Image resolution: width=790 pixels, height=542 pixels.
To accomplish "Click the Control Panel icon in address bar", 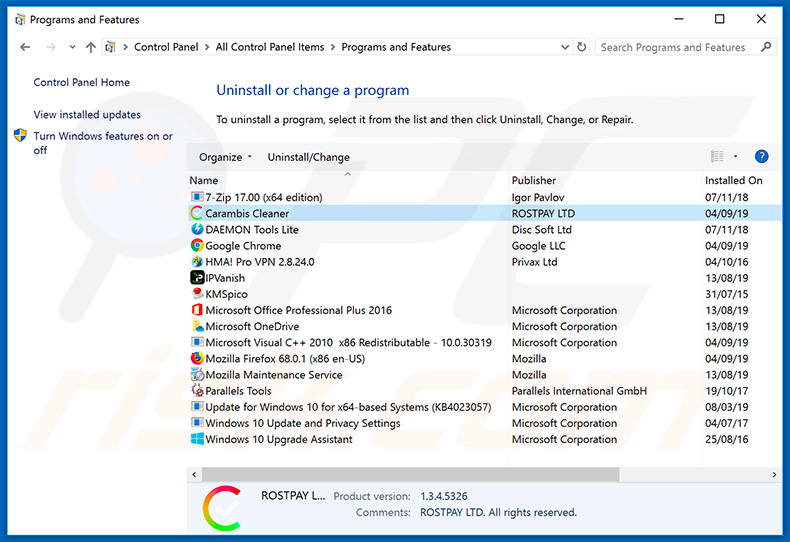I will 110,47.
